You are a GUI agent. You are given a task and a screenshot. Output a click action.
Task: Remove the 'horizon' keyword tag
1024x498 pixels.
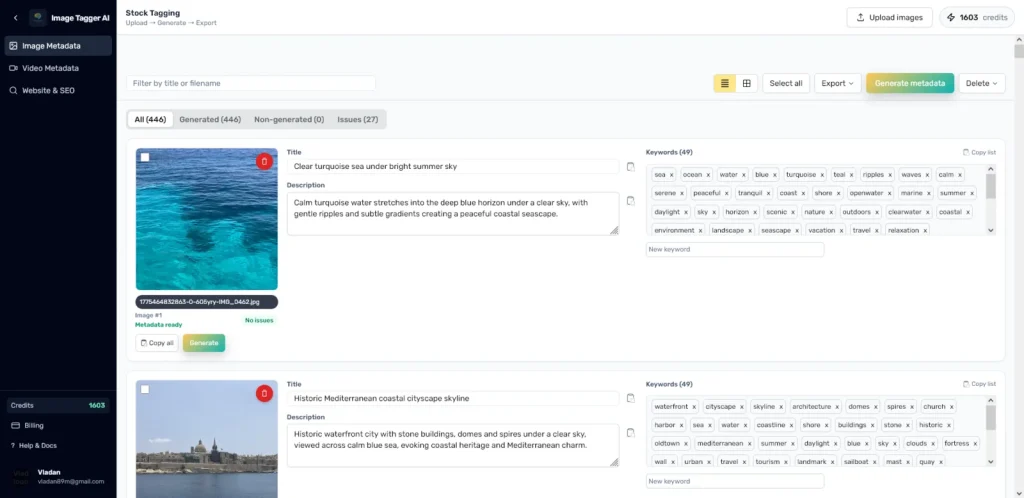[x=755, y=212]
